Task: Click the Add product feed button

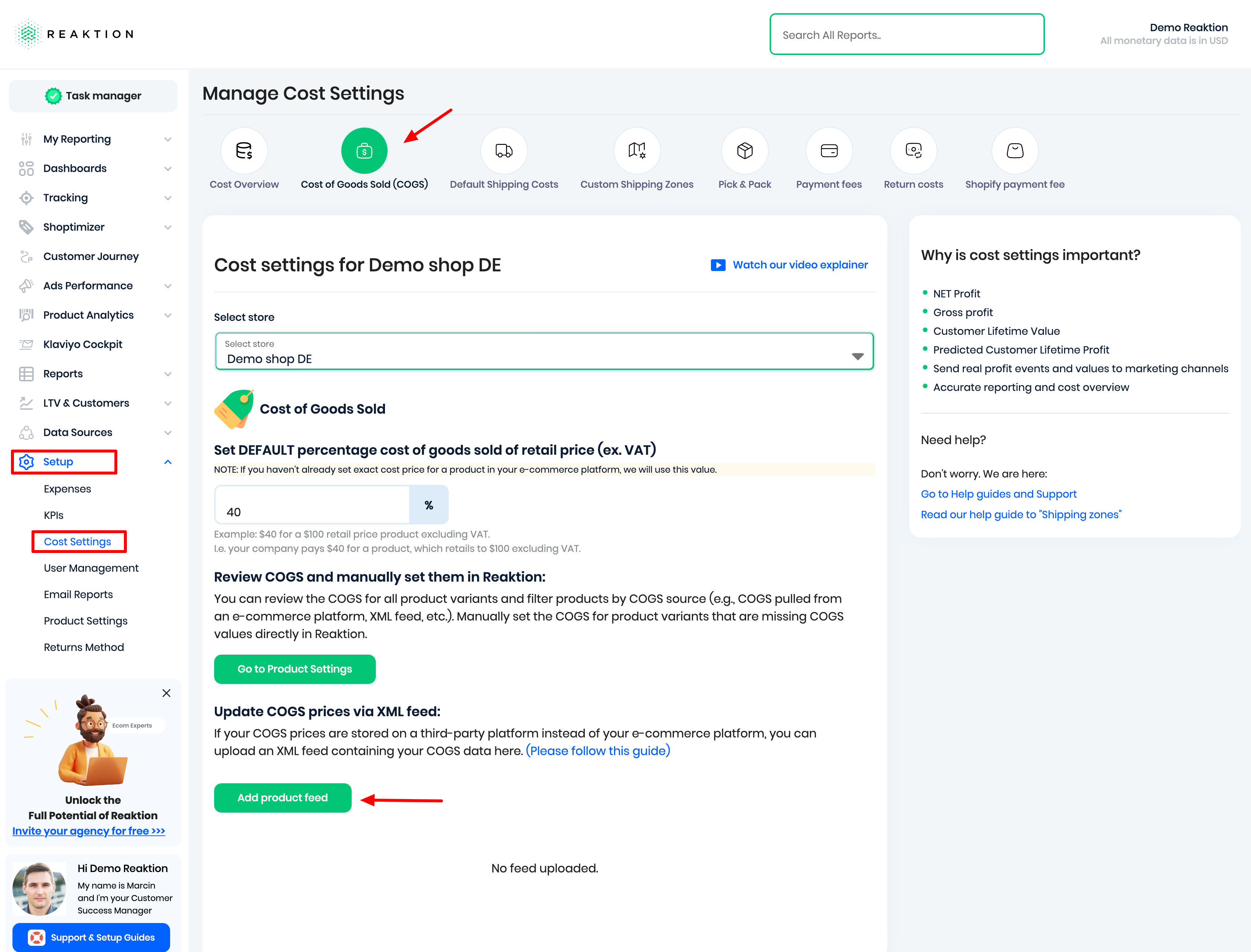Action: click(282, 798)
